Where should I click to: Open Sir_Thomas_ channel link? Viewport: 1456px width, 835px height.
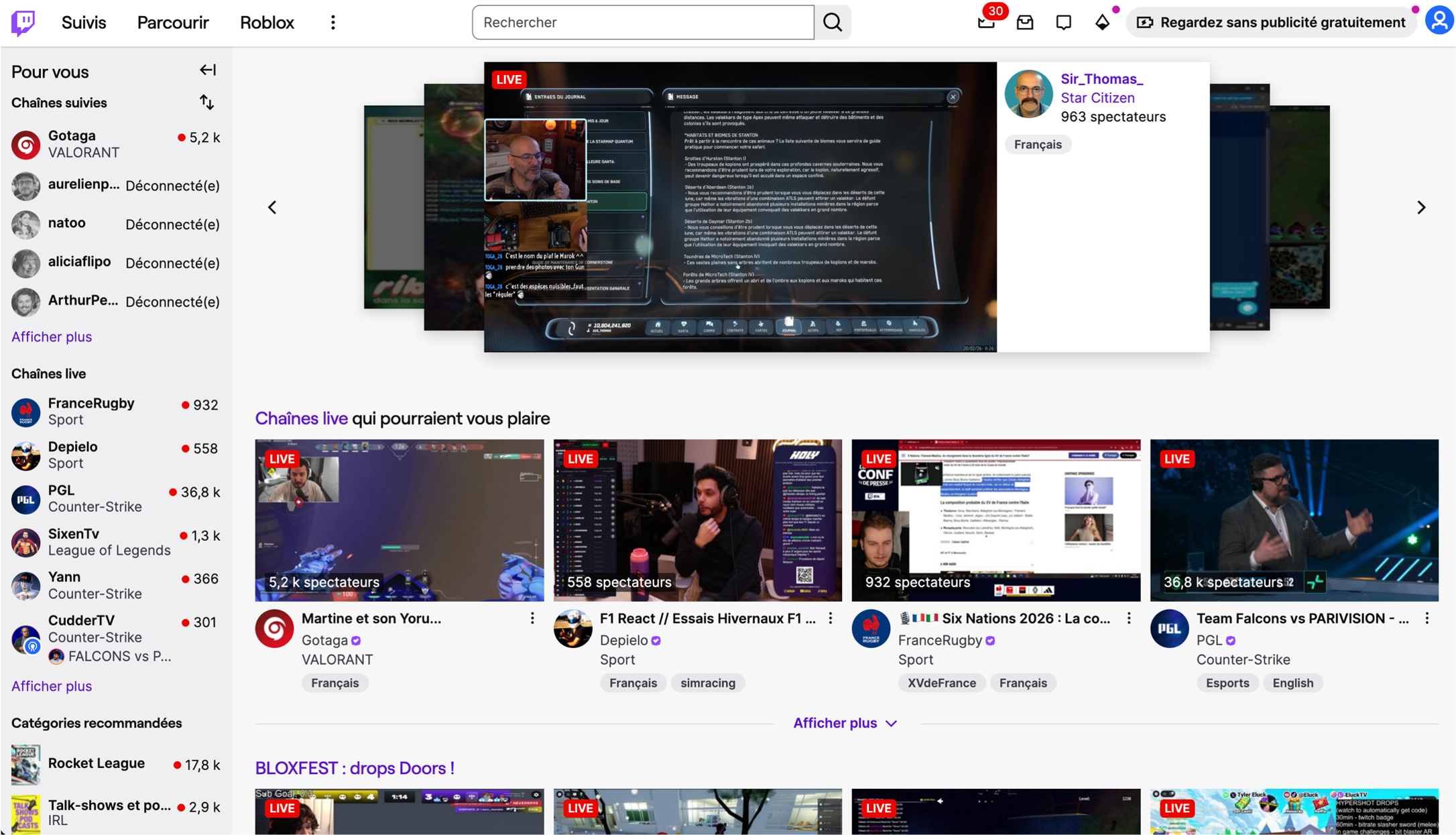coord(1101,78)
